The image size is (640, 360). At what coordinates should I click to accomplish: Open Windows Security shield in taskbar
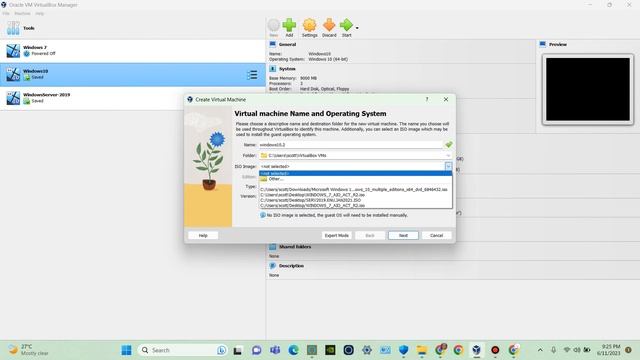(403, 350)
